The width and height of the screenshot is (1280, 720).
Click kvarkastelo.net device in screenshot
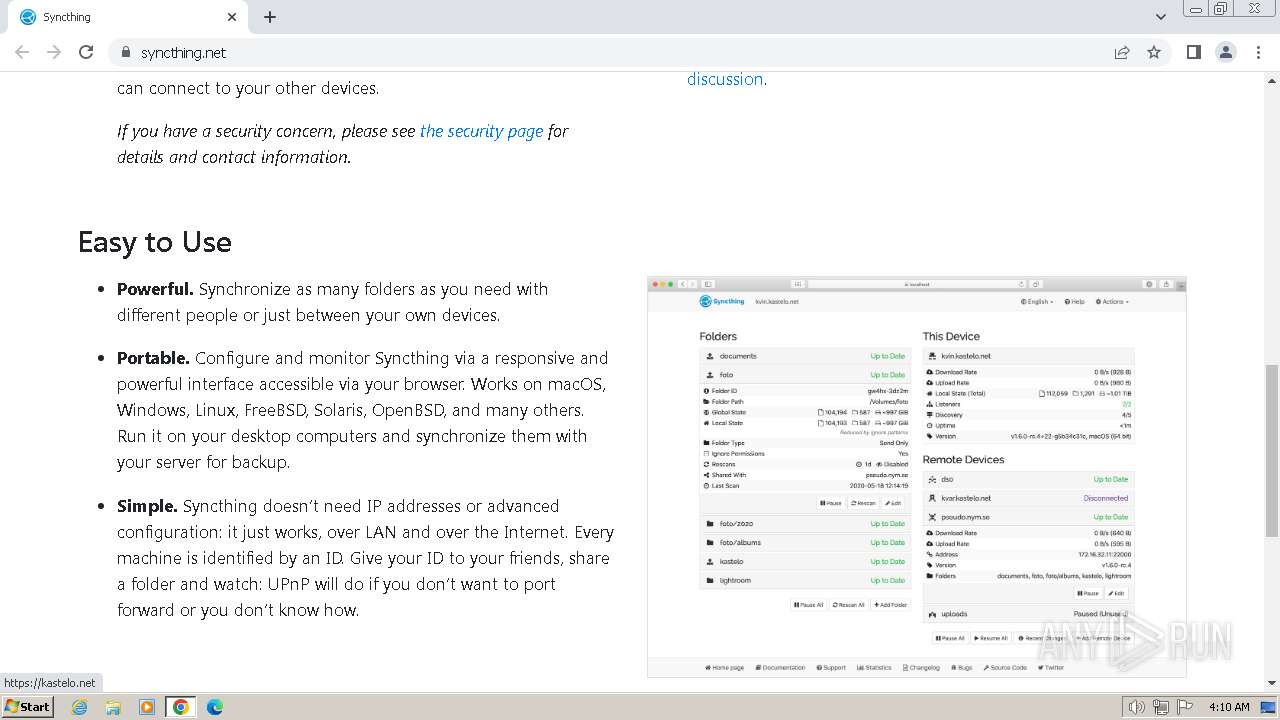click(x=1028, y=498)
